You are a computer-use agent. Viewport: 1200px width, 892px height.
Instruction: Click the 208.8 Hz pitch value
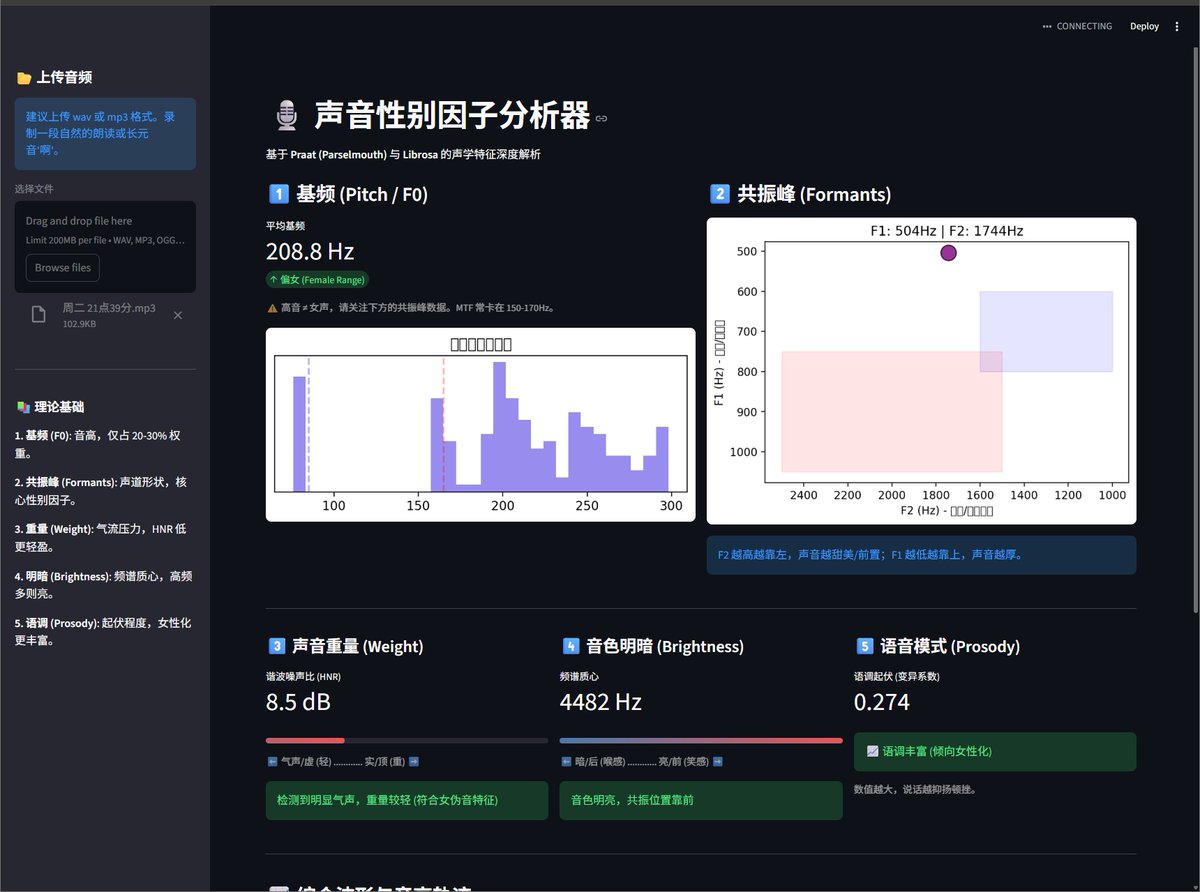[310, 251]
